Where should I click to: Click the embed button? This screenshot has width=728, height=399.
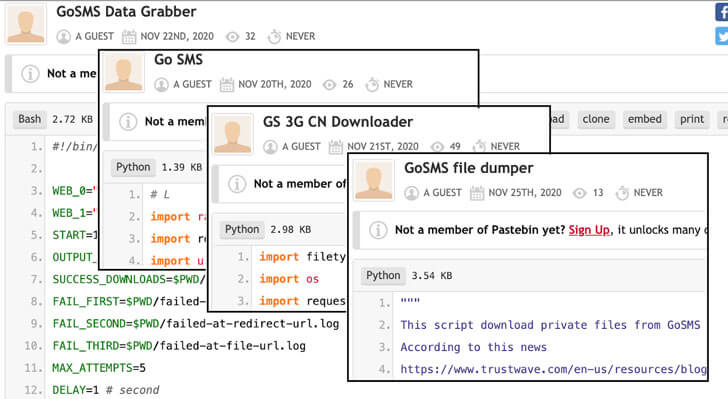pyautogui.click(x=644, y=119)
